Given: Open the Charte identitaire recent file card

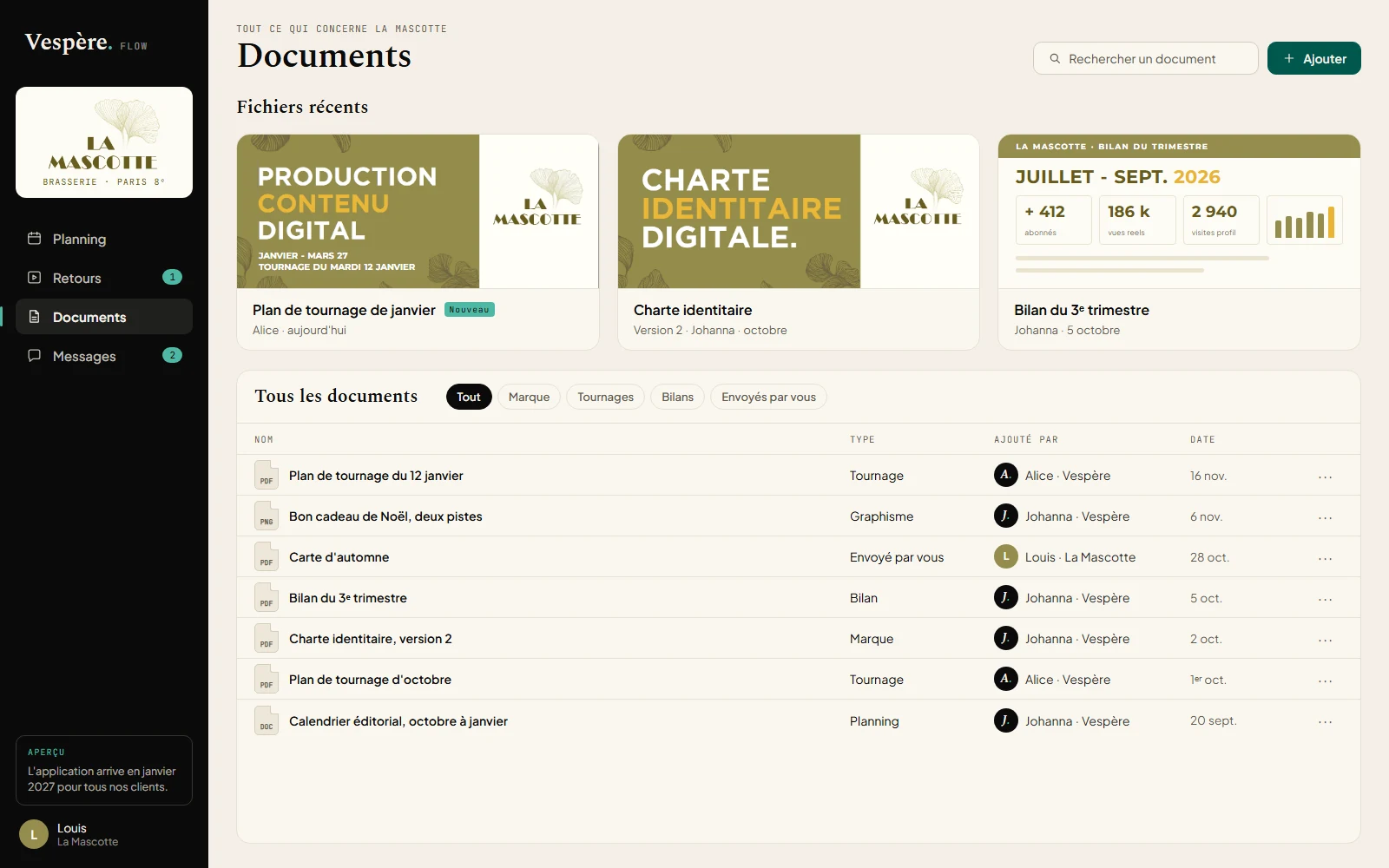Looking at the screenshot, I should tap(799, 242).
